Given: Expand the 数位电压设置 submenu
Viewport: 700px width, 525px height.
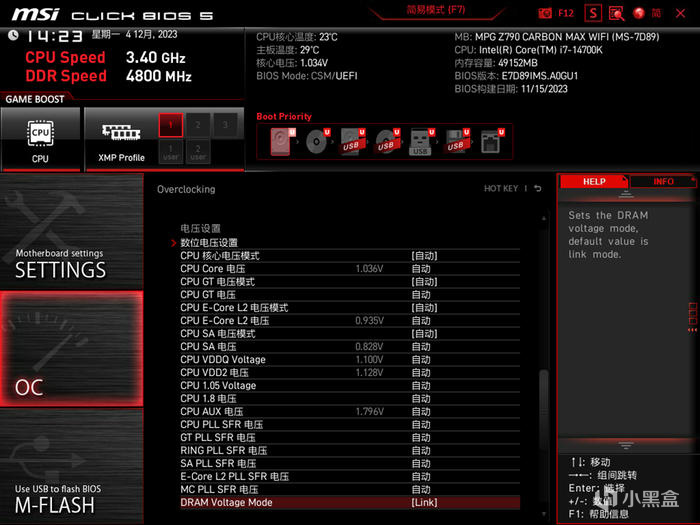Looking at the screenshot, I should pyautogui.click(x=208, y=243).
